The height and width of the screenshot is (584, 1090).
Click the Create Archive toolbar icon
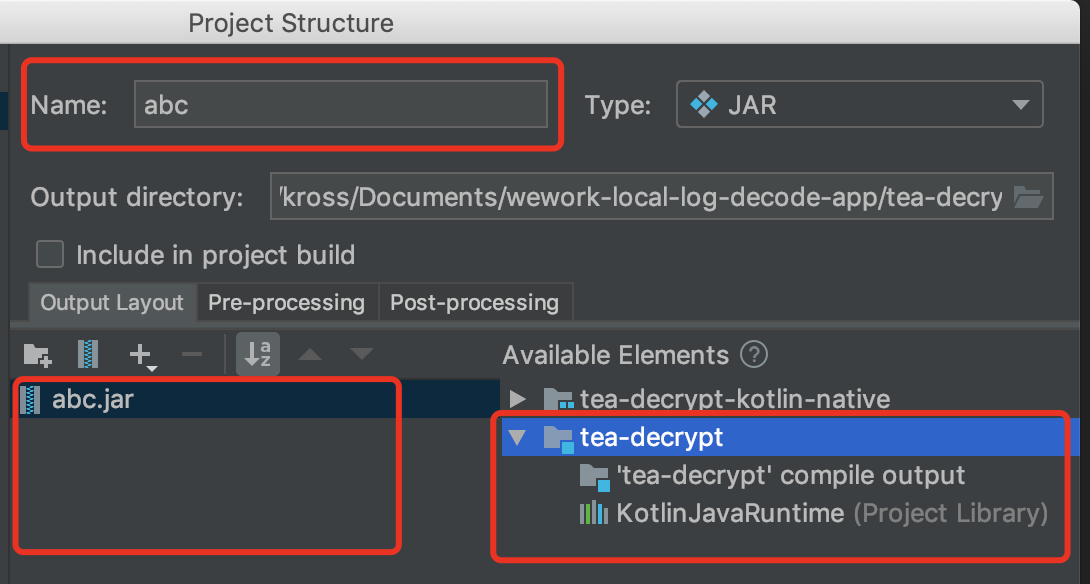(x=89, y=354)
